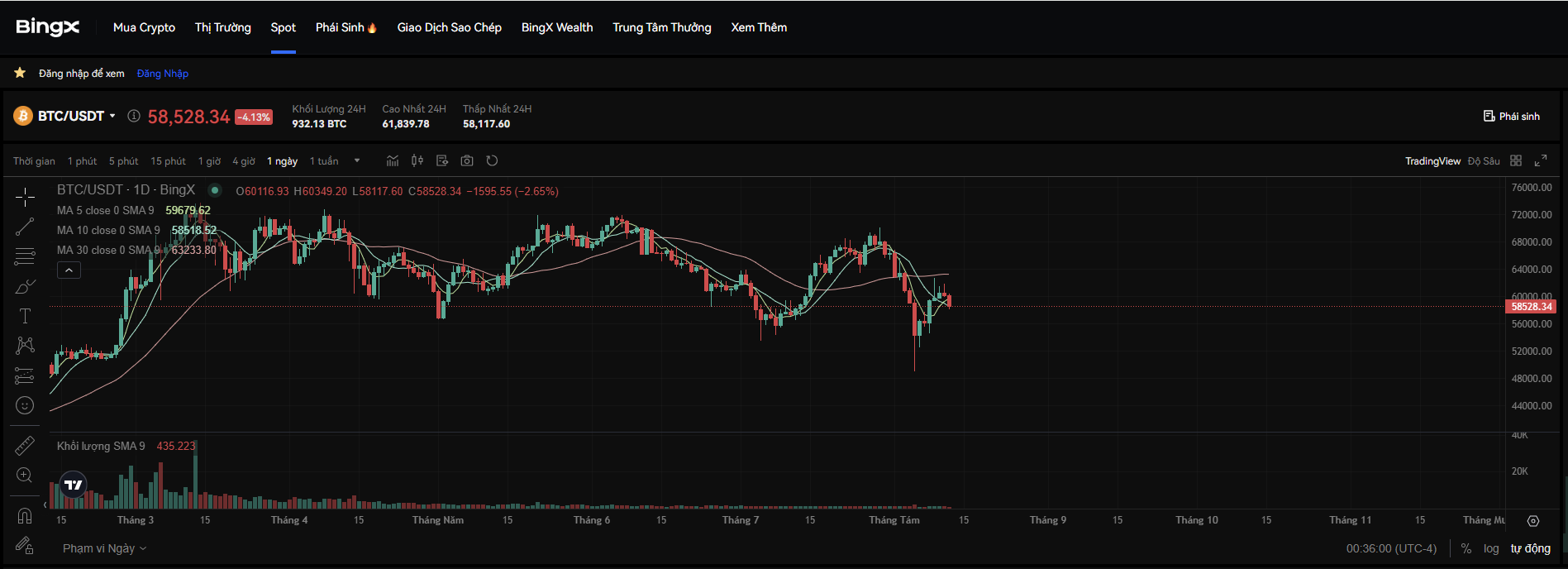Image resolution: width=1568 pixels, height=569 pixels.
Task: Open Giao Dịch Sao Chép
Action: 449,27
